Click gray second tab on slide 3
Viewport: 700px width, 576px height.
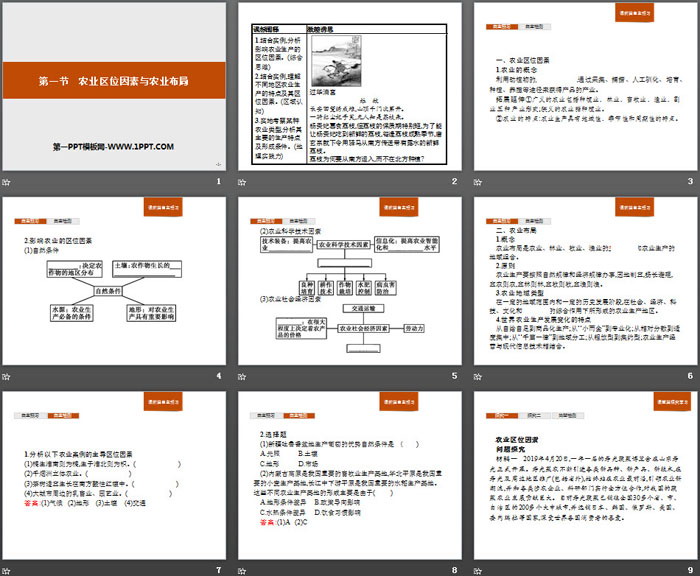pos(534,27)
